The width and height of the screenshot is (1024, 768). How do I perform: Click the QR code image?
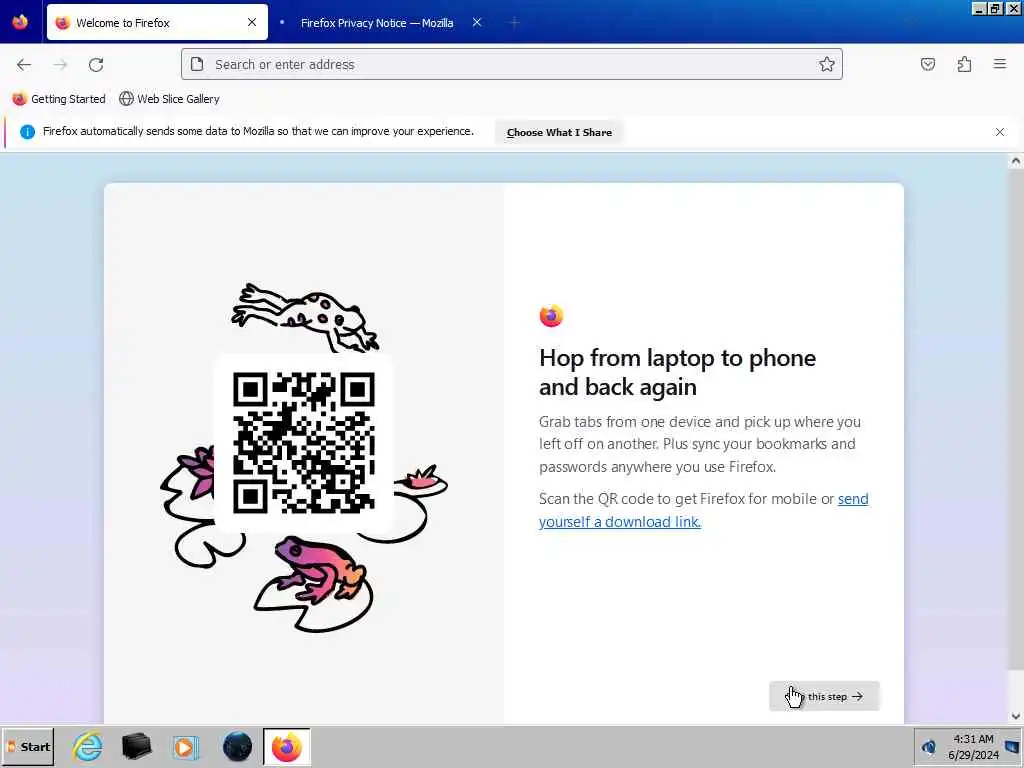304,443
